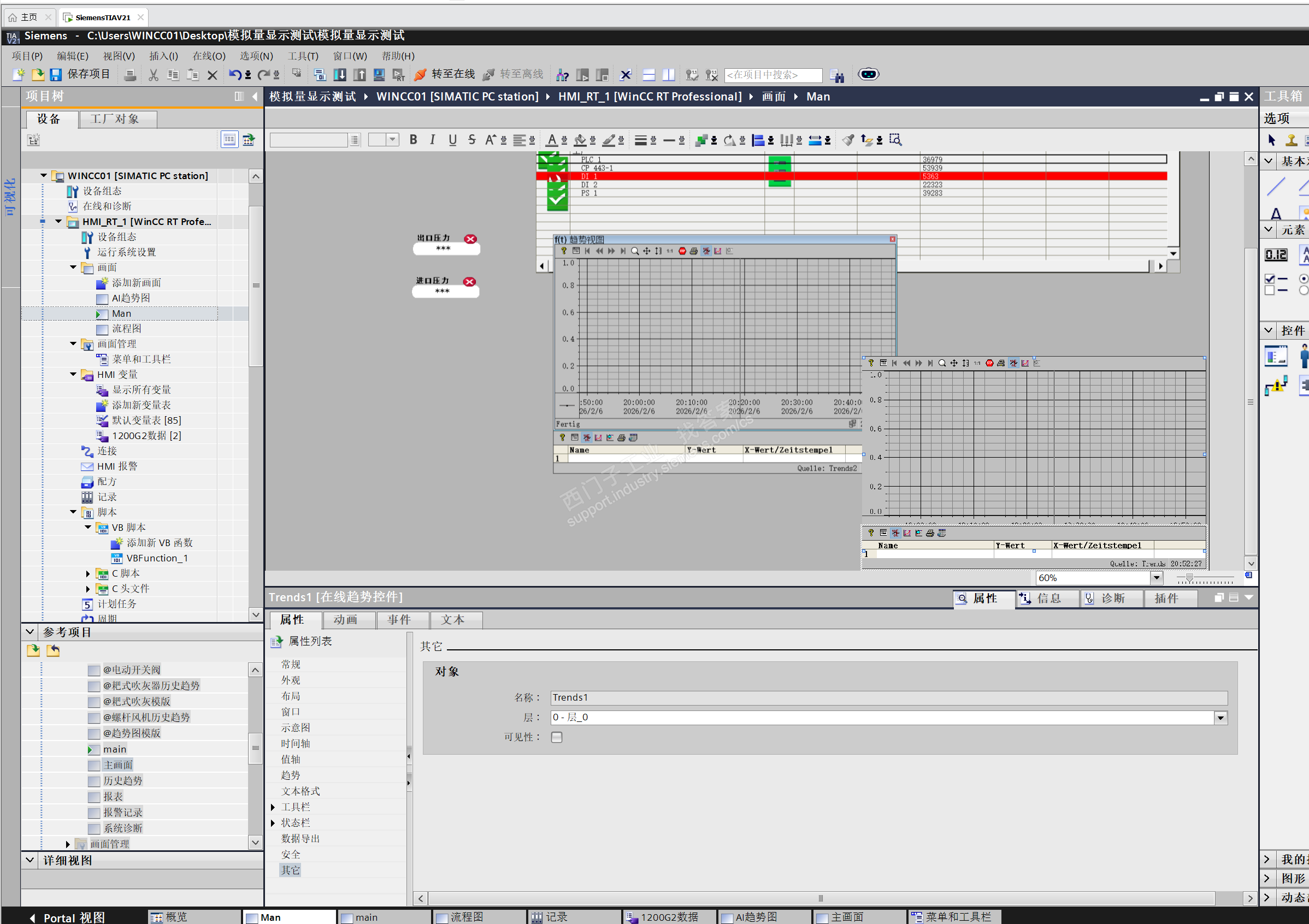Collapse the VB 脚本 tree node
1309x924 pixels.
(88, 528)
